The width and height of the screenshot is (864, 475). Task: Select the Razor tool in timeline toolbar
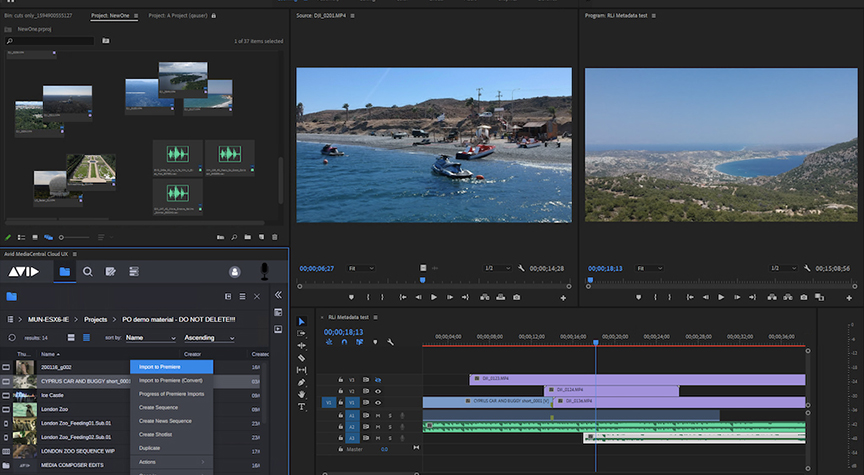[301, 358]
